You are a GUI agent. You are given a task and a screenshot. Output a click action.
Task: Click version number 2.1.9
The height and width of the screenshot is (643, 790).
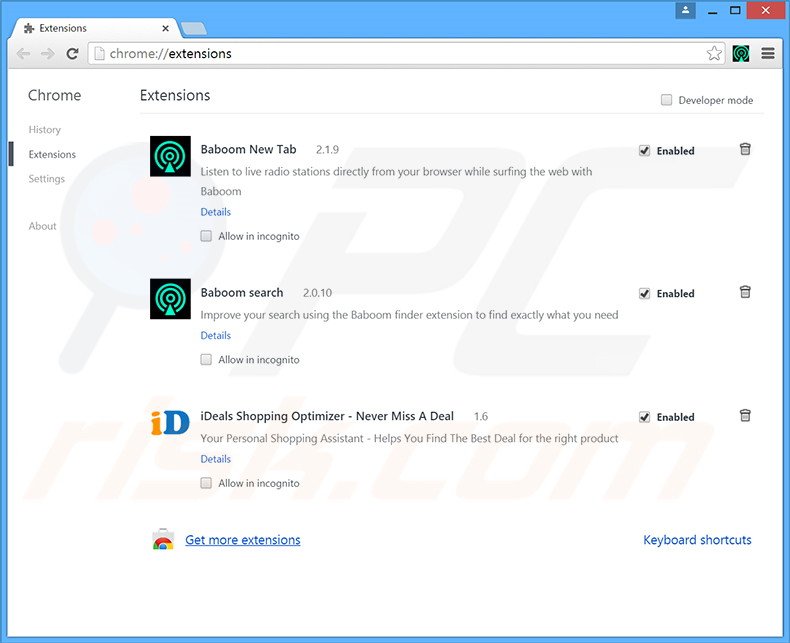327,150
